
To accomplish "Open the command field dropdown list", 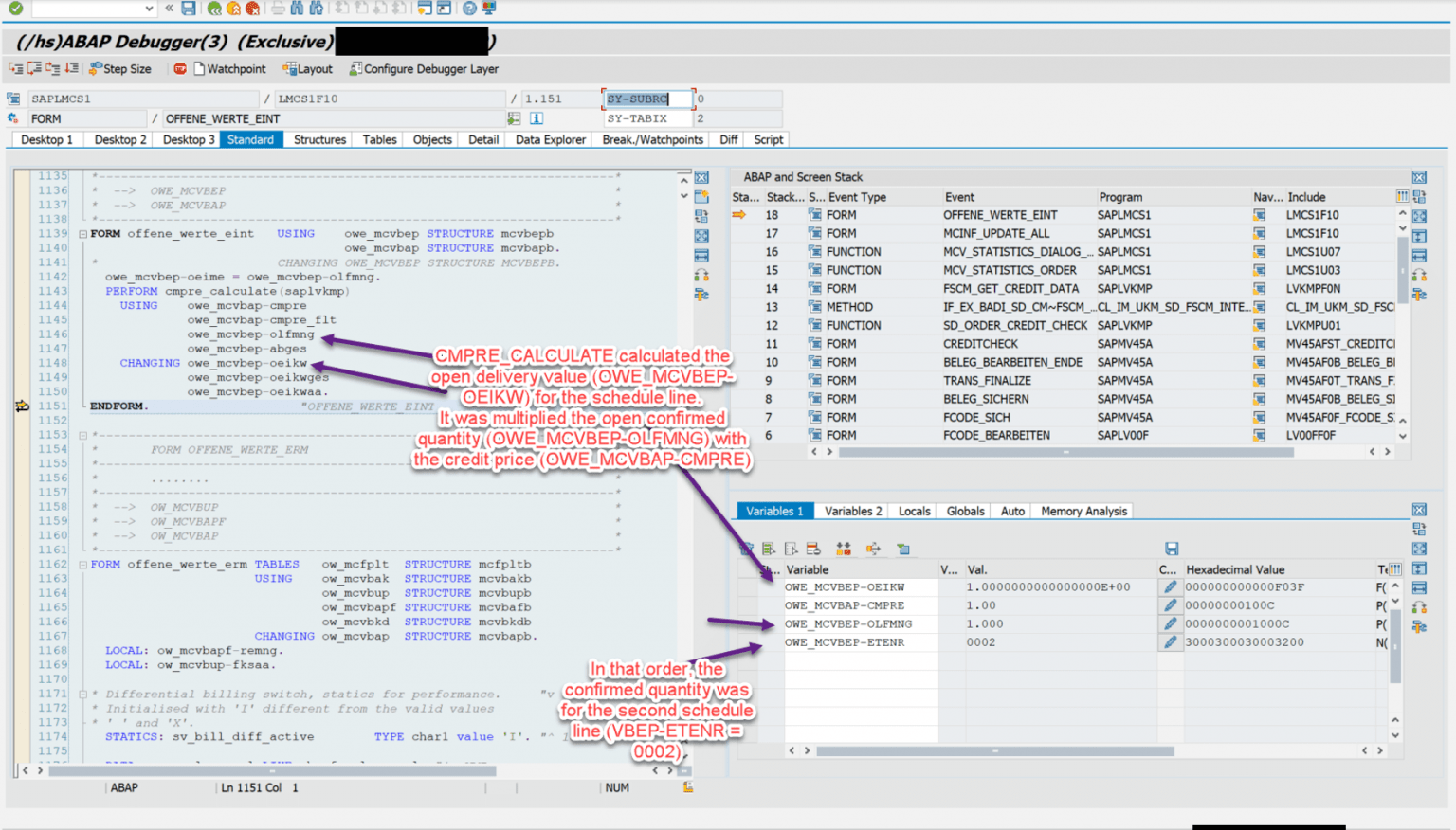I will (148, 8).
